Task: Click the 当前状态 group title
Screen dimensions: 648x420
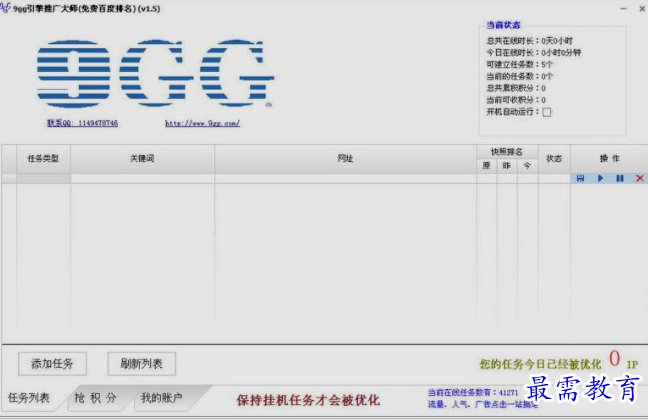Action: click(503, 25)
